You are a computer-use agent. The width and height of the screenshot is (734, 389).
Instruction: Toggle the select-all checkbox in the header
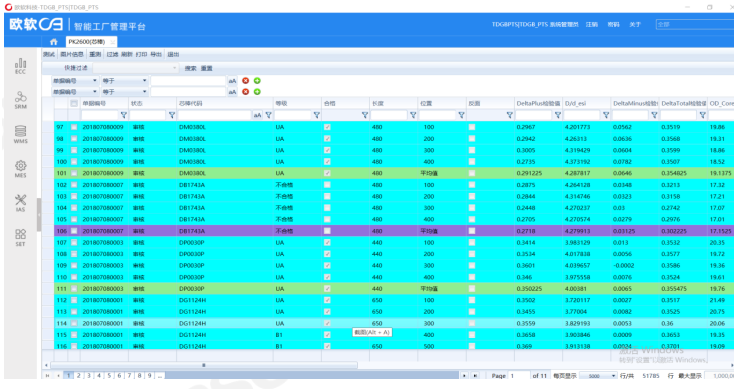click(x=74, y=103)
